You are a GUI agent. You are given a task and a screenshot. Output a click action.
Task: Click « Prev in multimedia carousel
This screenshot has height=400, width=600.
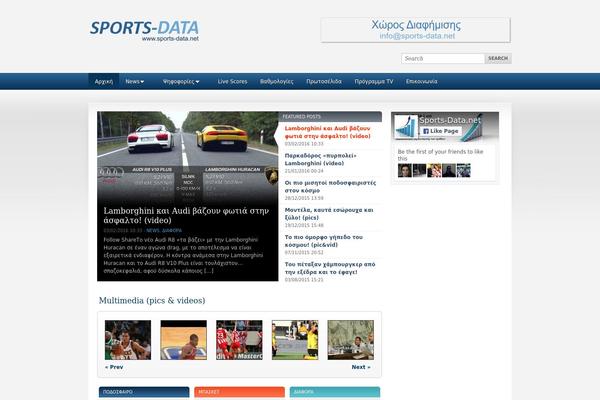coord(114,367)
